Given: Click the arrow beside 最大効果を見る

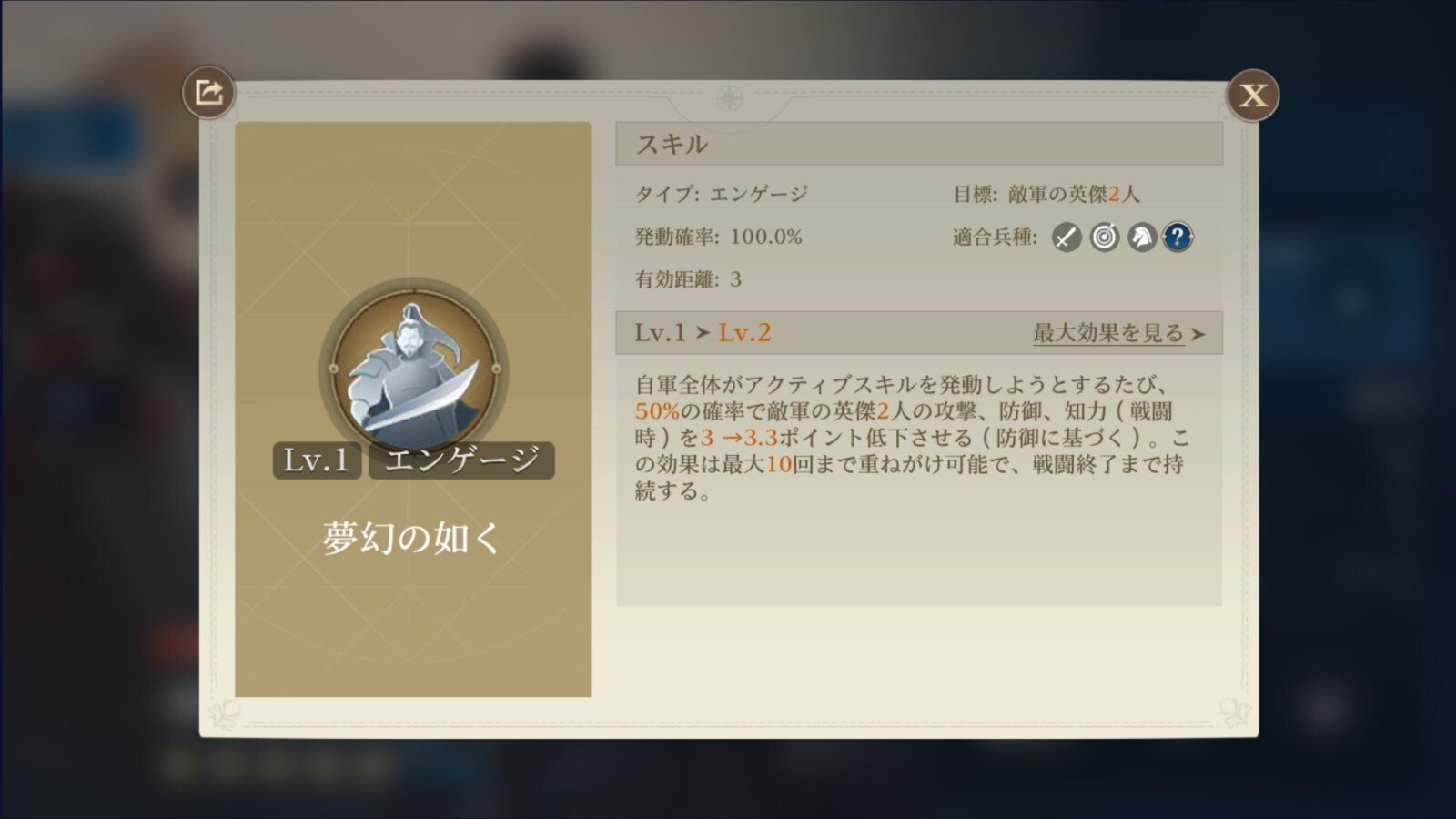Looking at the screenshot, I should 1198,335.
